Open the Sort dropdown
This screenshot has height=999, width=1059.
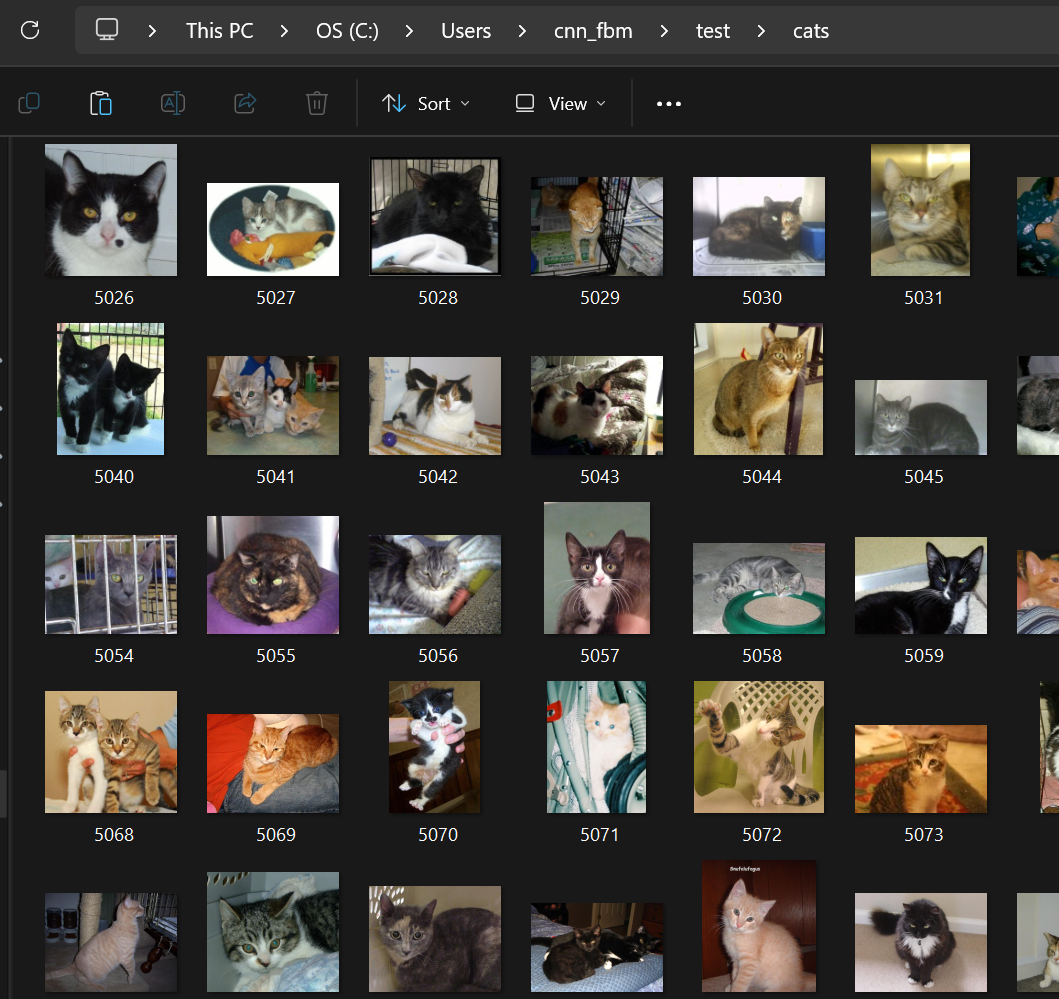tap(426, 103)
